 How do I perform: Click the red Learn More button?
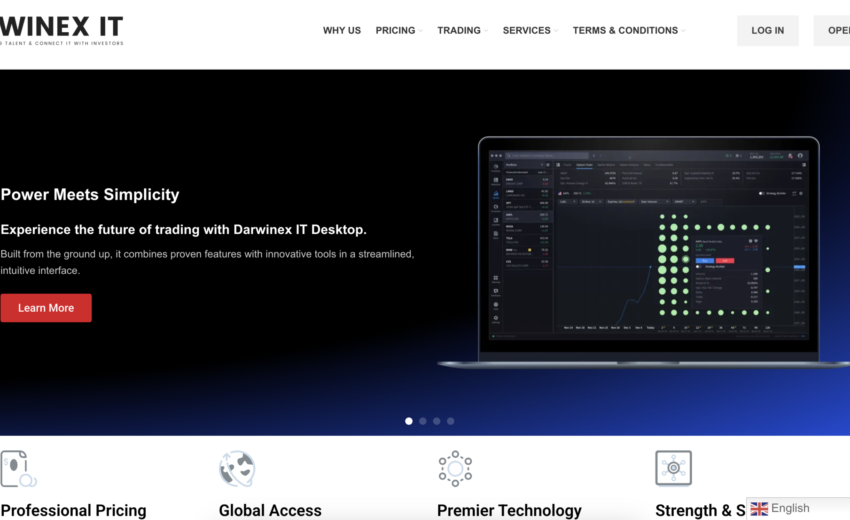tap(46, 308)
